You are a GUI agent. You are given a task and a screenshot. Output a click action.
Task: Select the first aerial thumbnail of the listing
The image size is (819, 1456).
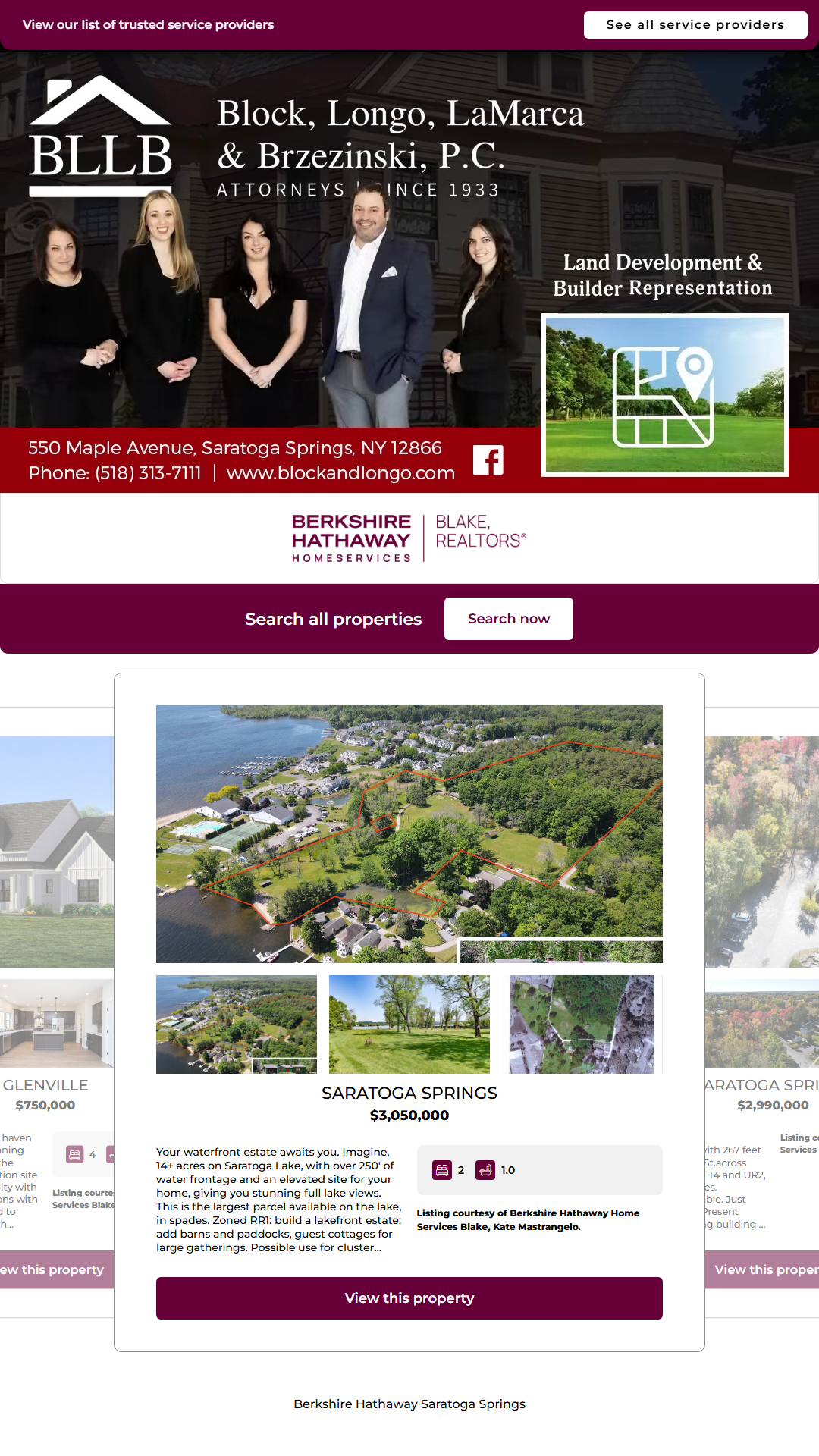click(237, 1025)
